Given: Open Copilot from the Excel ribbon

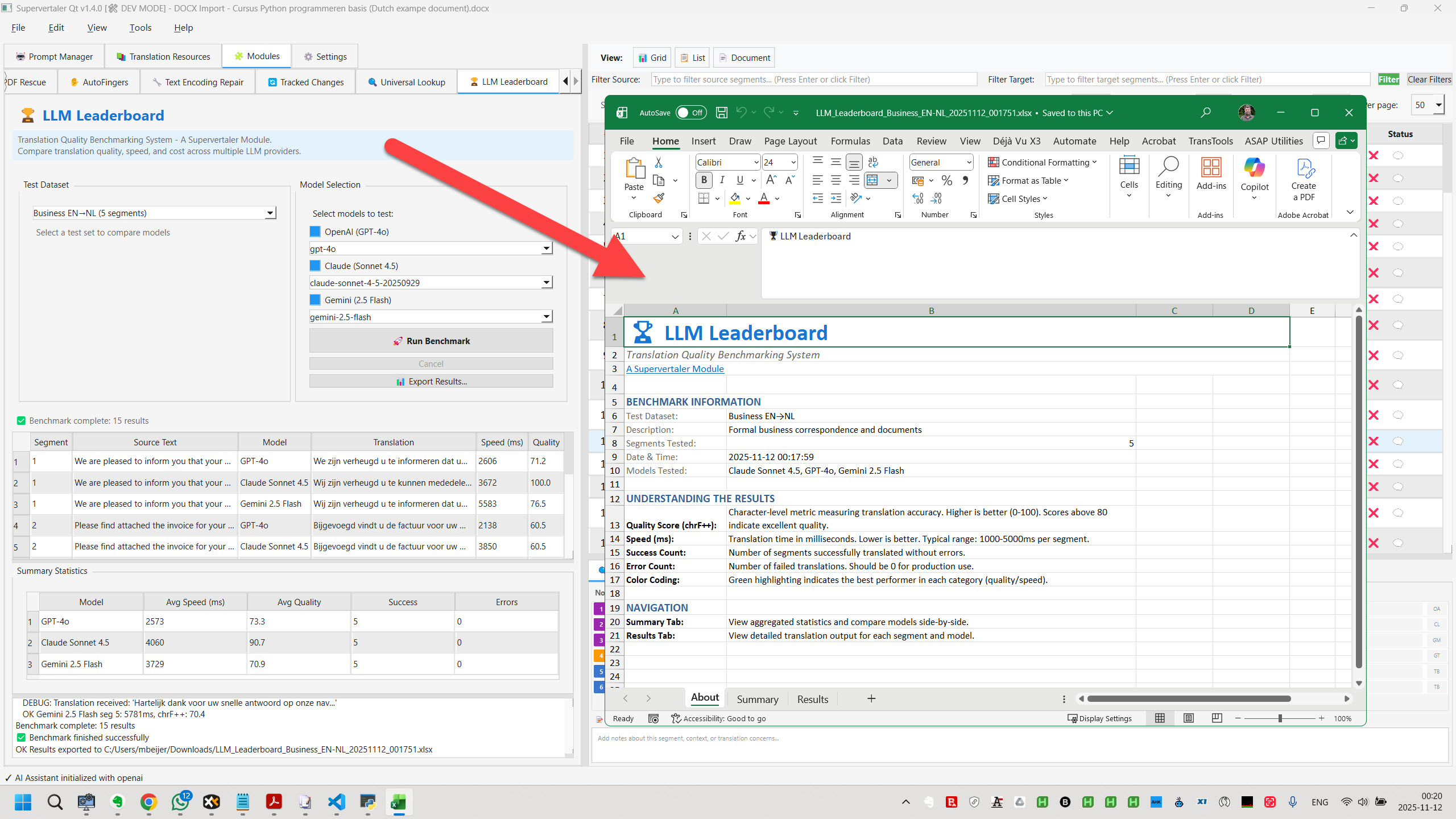Looking at the screenshot, I should (x=1254, y=177).
